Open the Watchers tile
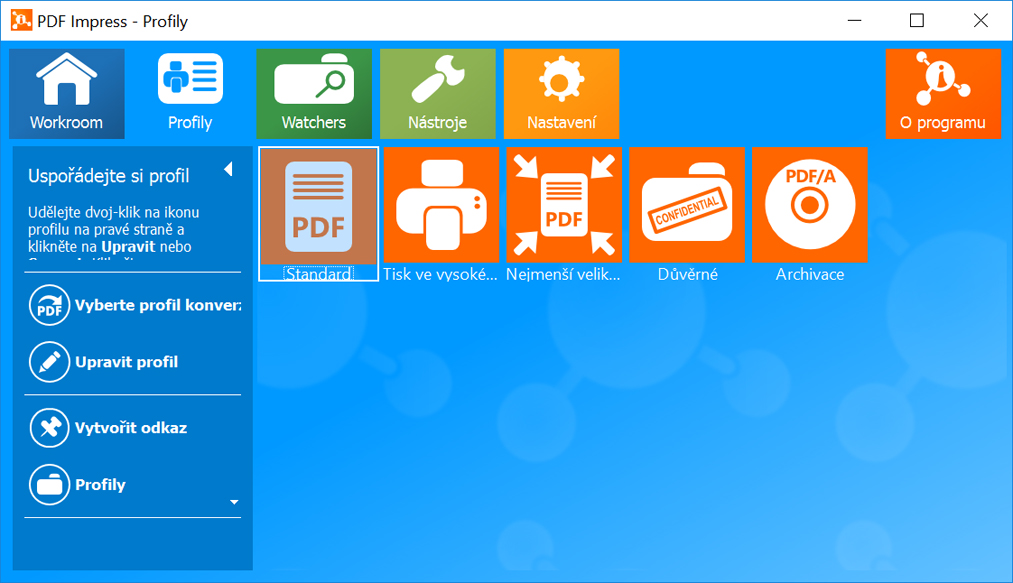This screenshot has width=1013, height=583. coord(314,94)
